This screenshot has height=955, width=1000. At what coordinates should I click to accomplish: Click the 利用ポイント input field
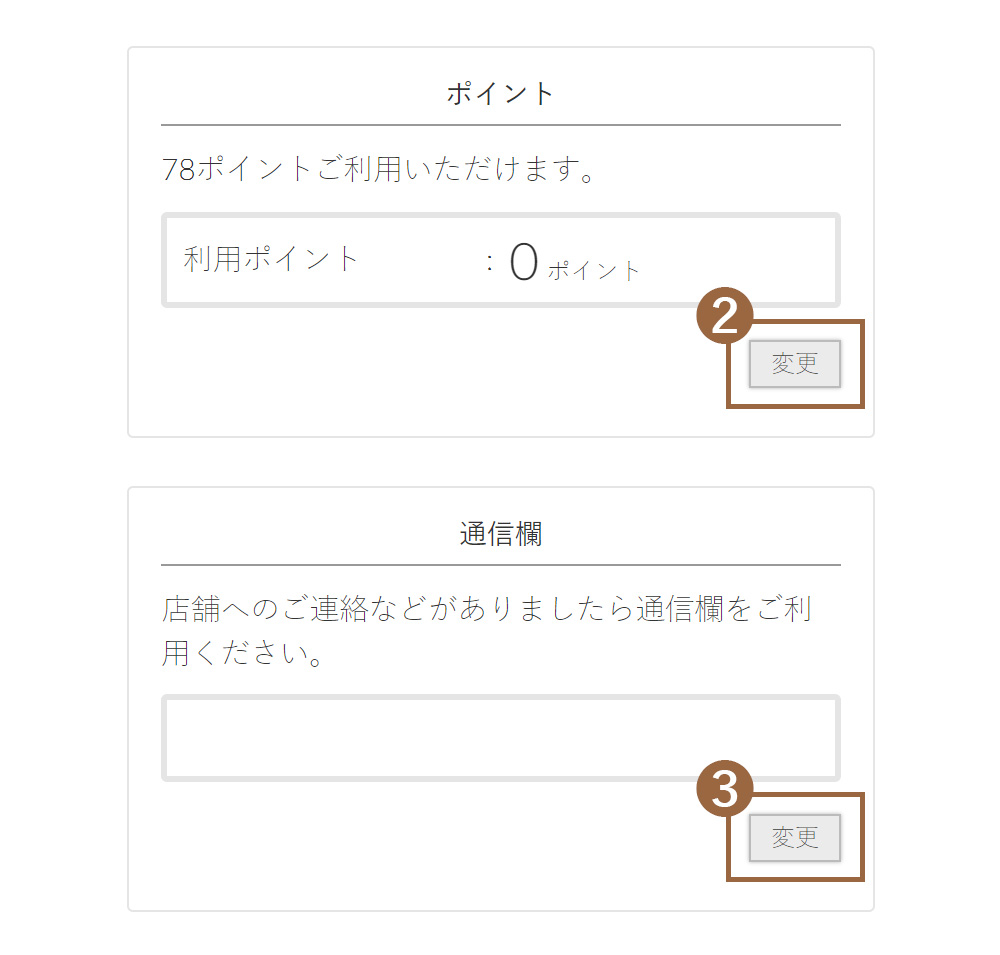(x=500, y=259)
